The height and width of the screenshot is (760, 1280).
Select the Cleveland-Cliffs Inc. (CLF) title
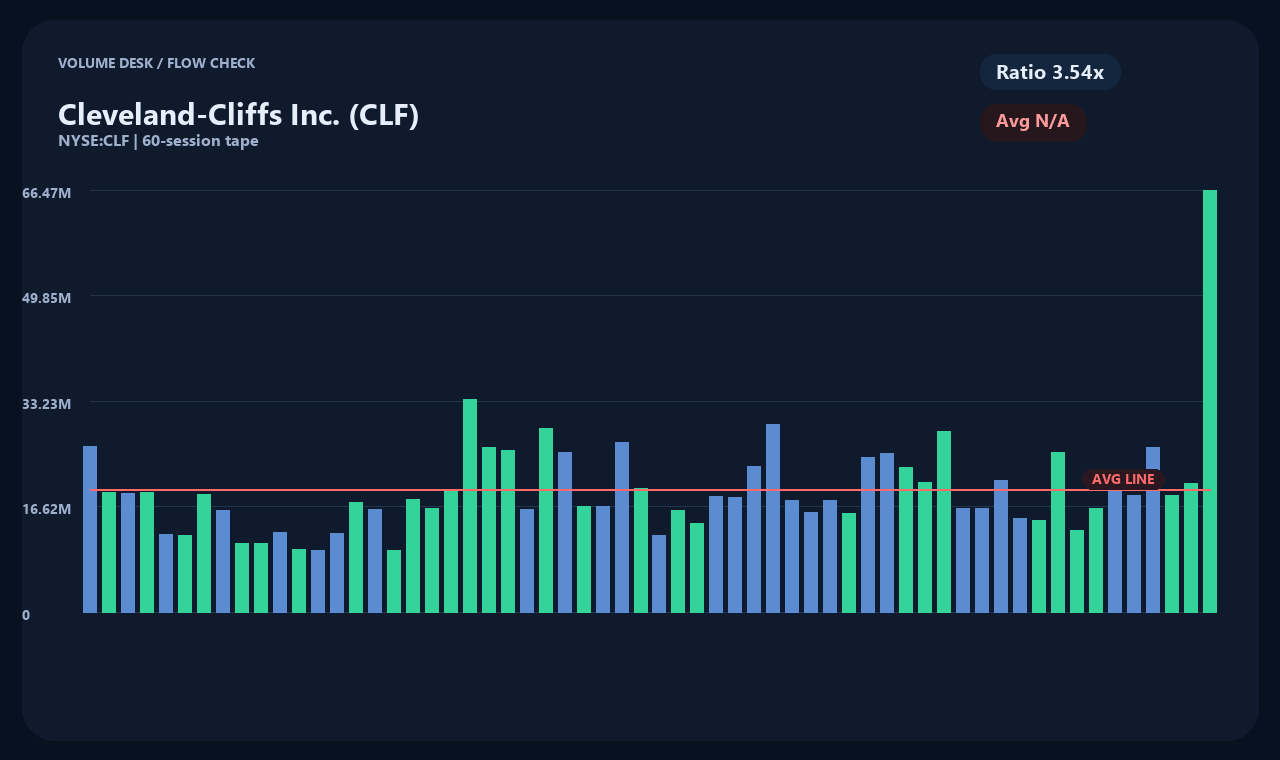point(238,115)
